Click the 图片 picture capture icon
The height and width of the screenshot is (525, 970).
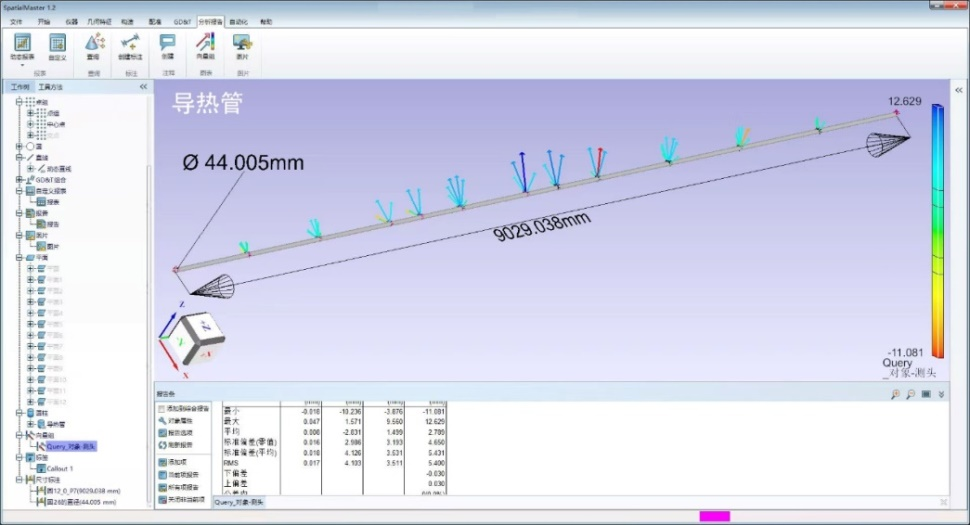[242, 43]
